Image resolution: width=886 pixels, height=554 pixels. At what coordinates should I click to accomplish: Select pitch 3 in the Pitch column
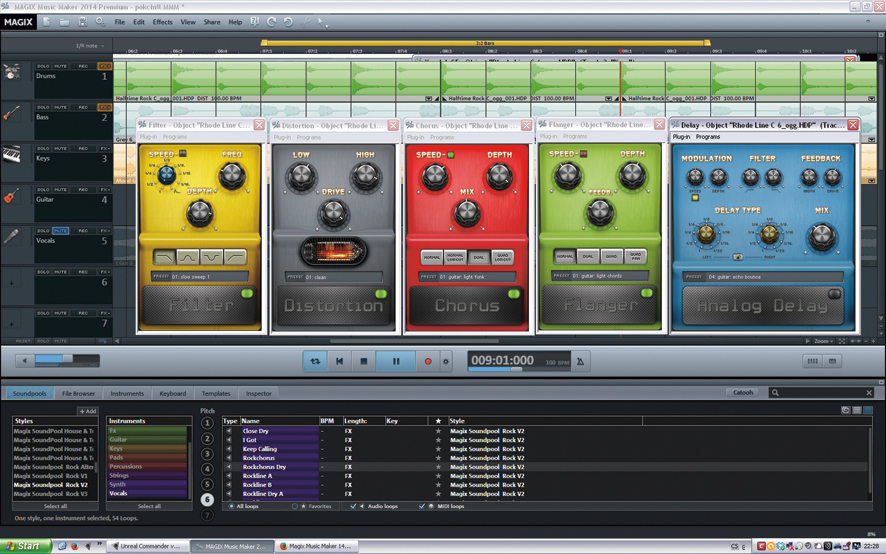pos(207,454)
